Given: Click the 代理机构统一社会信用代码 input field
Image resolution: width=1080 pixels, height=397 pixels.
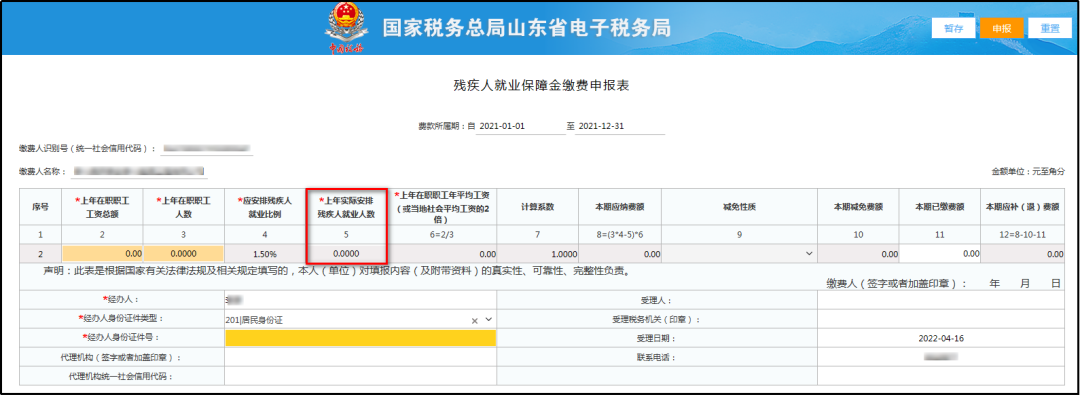Looking at the screenshot, I should point(360,376).
